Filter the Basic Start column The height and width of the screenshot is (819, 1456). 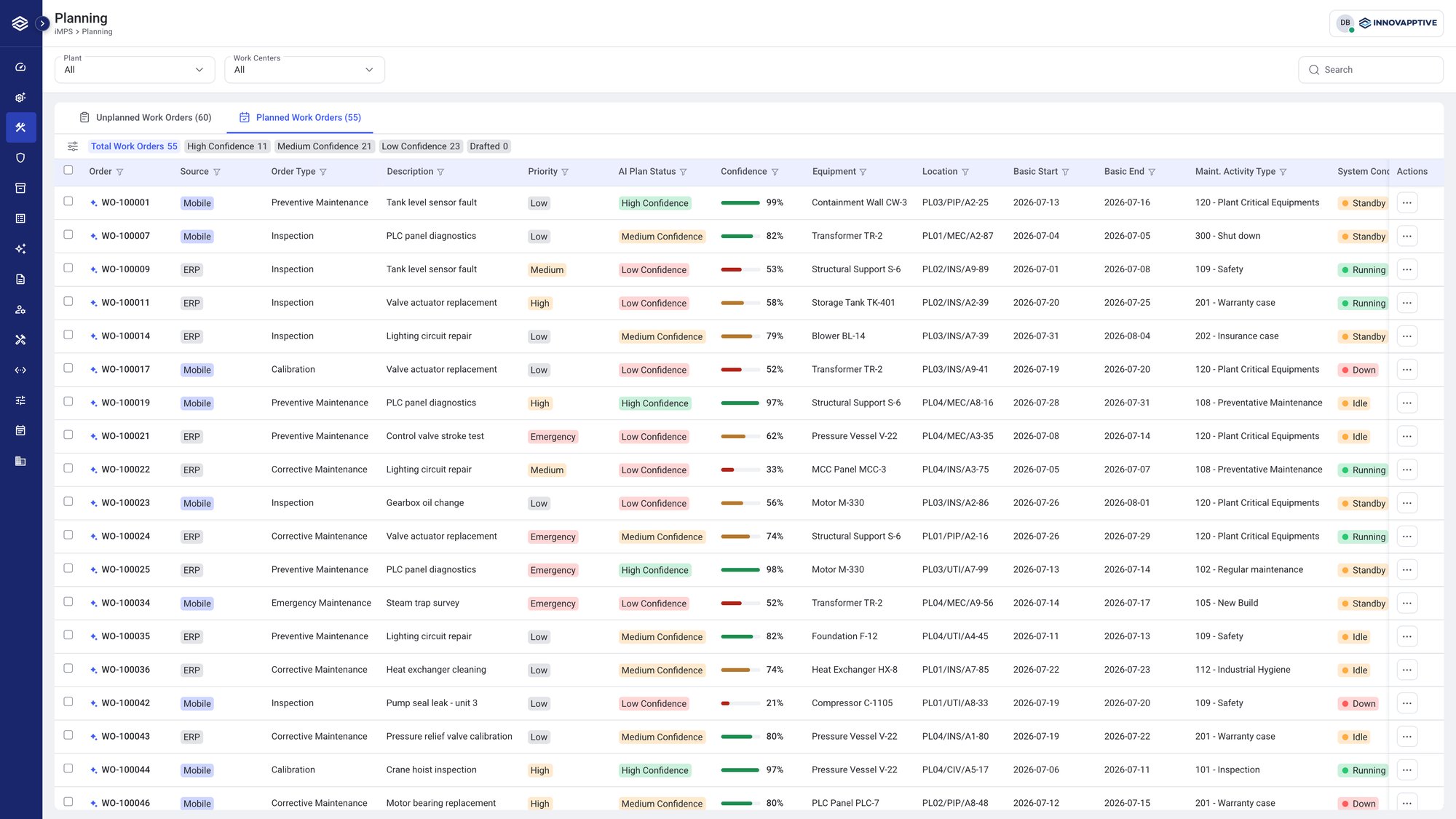[x=1065, y=172]
